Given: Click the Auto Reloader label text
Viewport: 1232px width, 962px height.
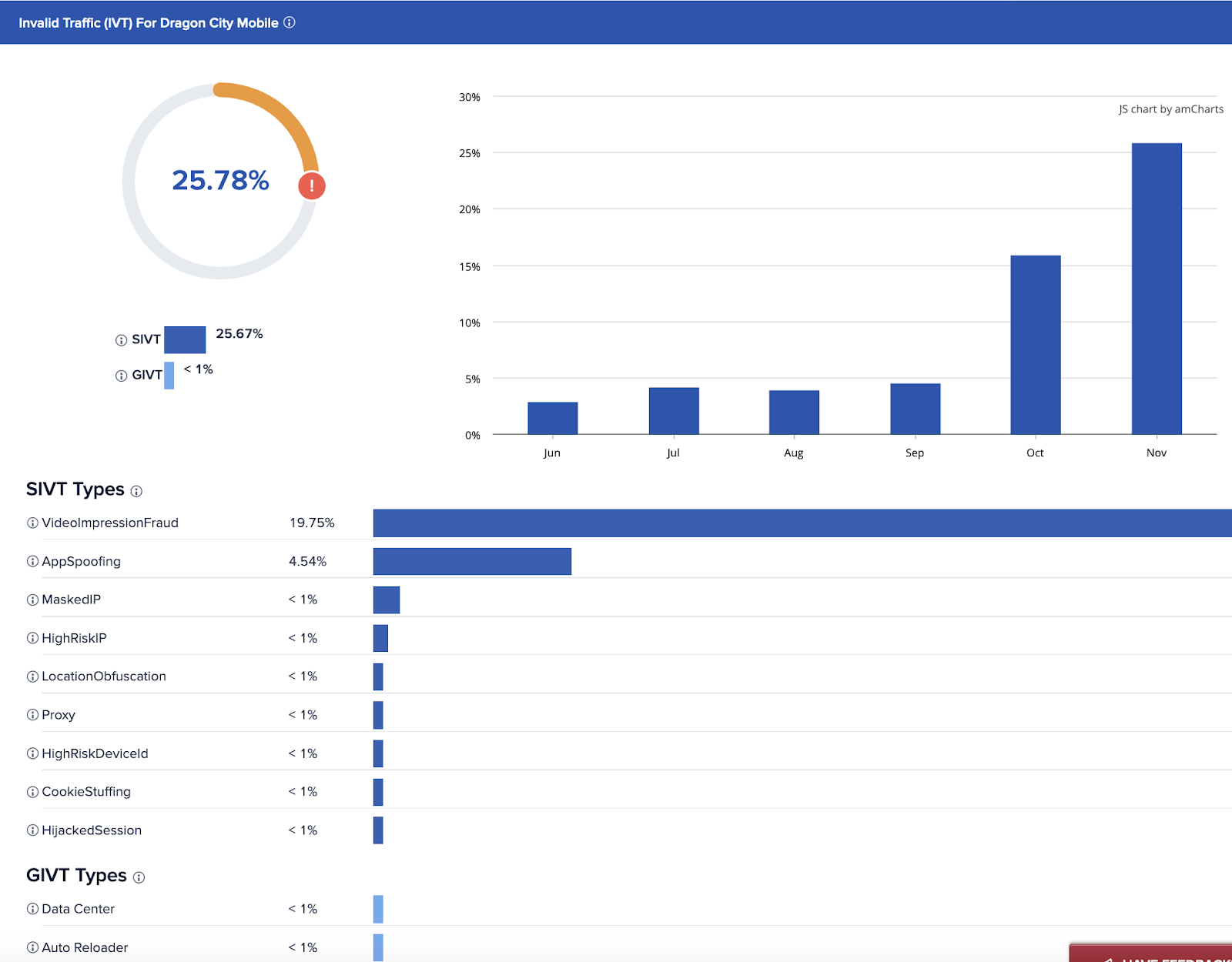Looking at the screenshot, I should click(85, 947).
